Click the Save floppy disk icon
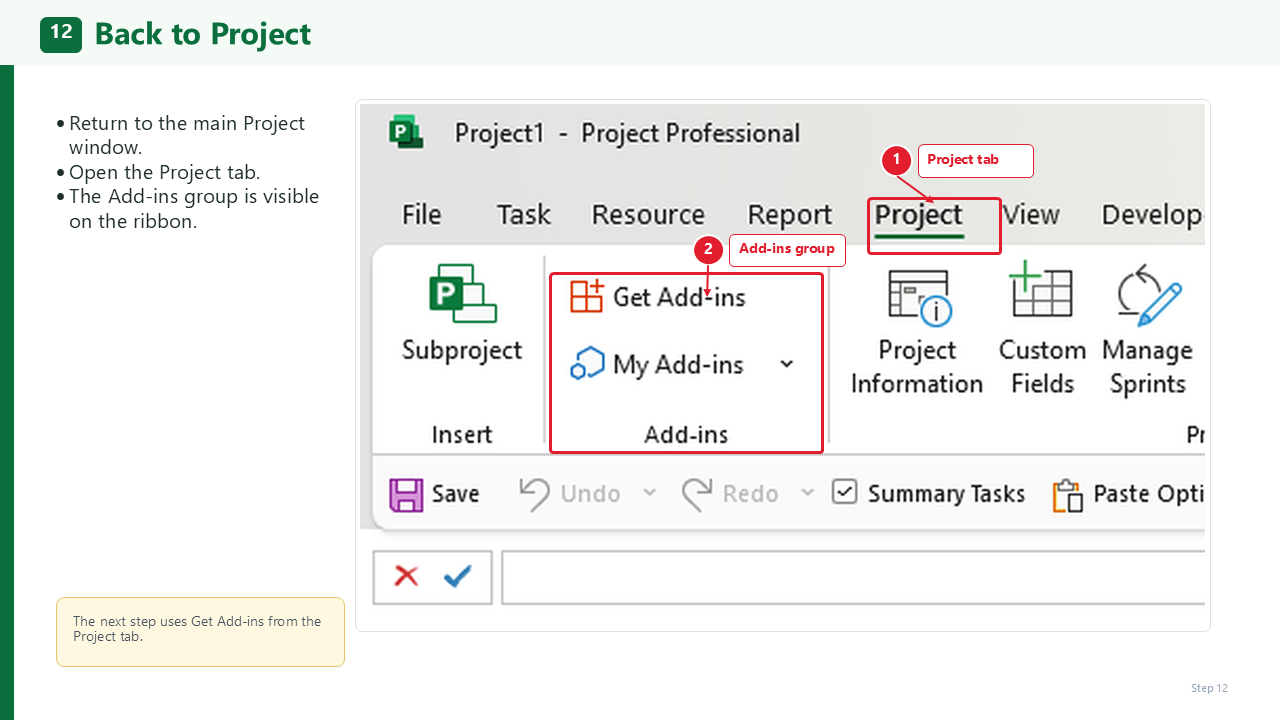The height and width of the screenshot is (720, 1280). (406, 494)
